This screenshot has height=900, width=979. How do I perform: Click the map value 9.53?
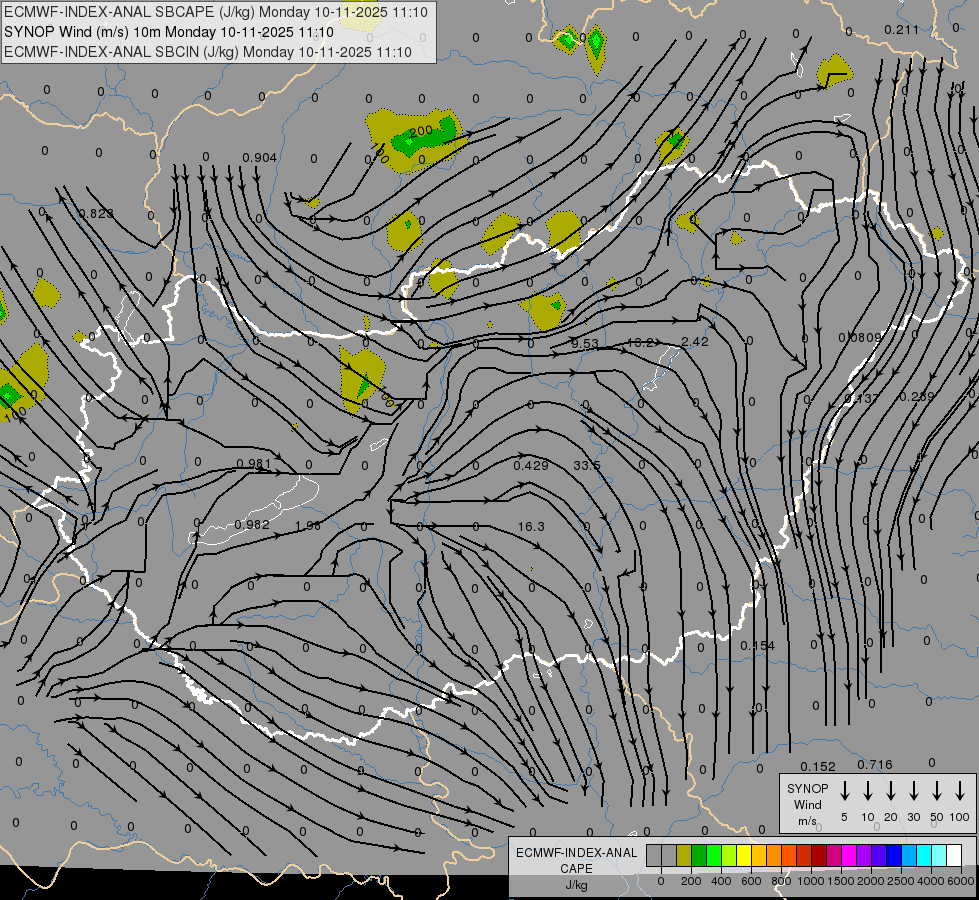(584, 343)
